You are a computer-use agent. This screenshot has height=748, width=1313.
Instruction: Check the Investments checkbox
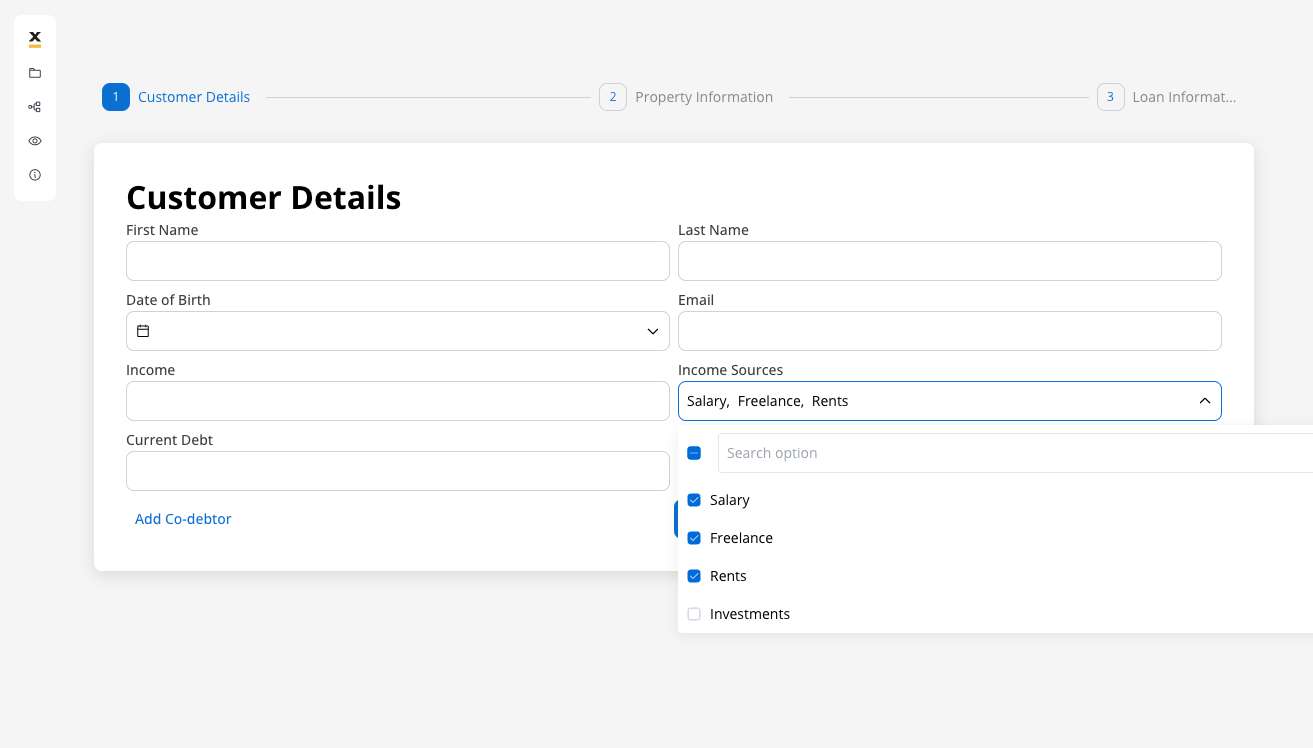694,614
